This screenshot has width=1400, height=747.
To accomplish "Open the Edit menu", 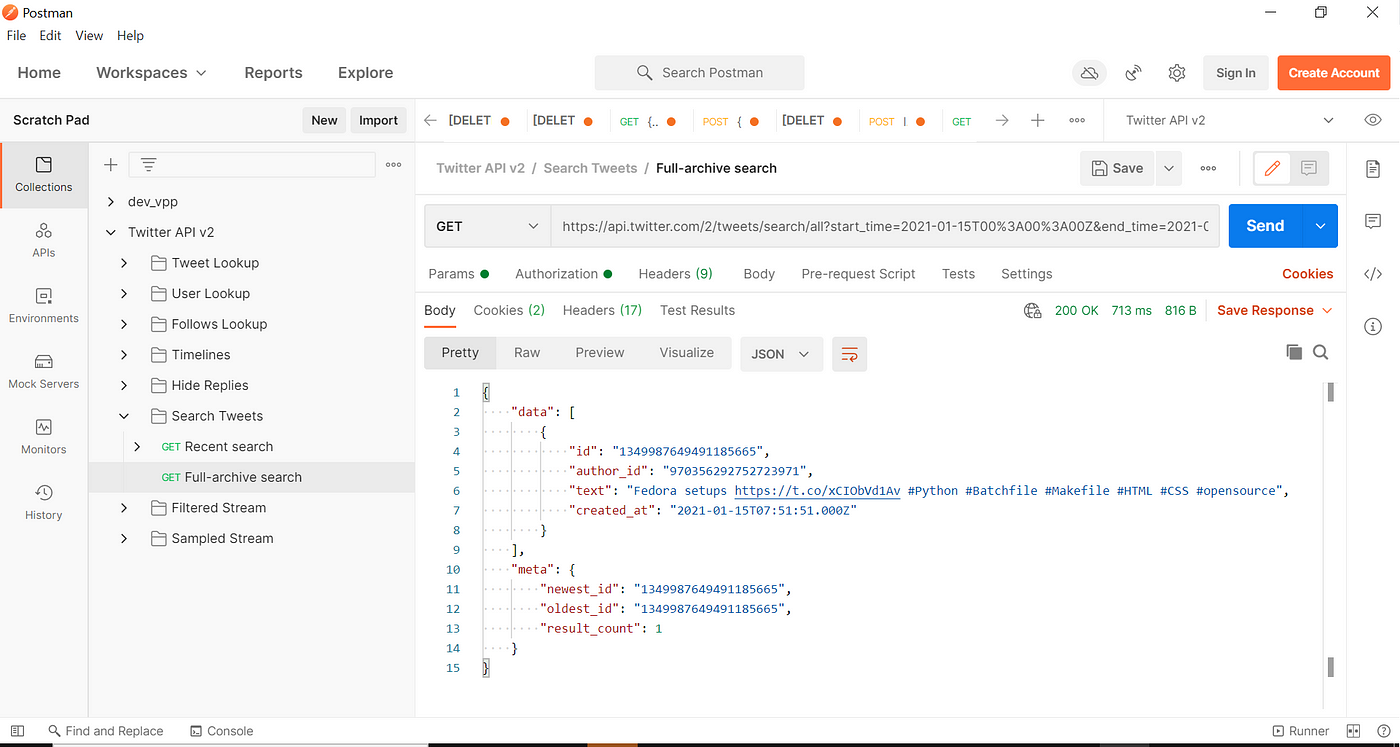I will point(50,35).
